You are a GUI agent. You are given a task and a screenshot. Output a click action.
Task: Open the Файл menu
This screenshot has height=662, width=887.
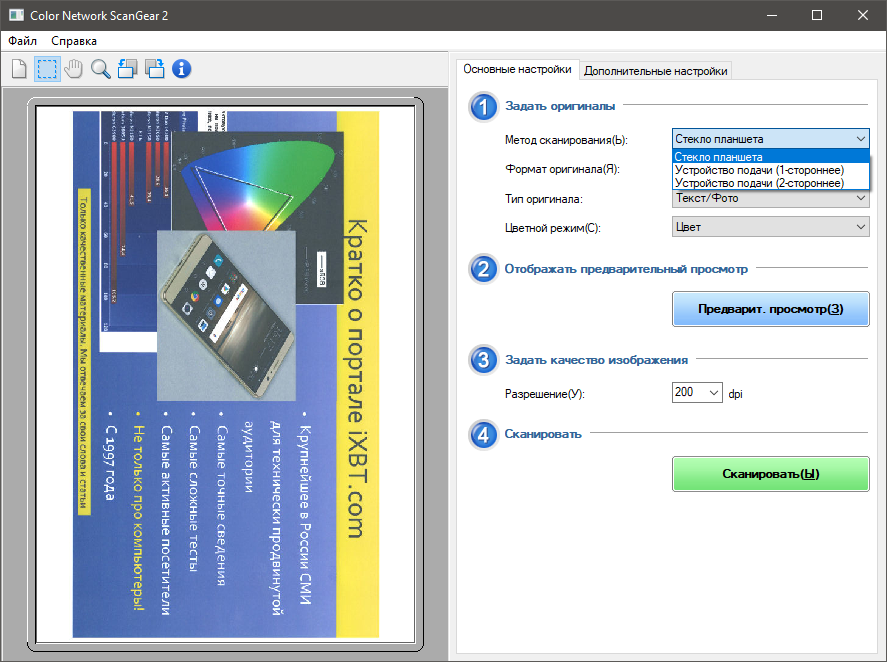pyautogui.click(x=23, y=41)
